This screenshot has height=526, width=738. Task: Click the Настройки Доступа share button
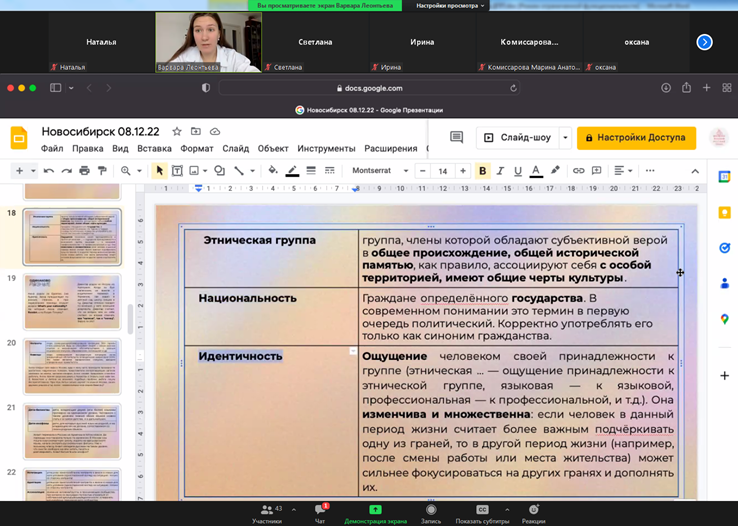[637, 138]
